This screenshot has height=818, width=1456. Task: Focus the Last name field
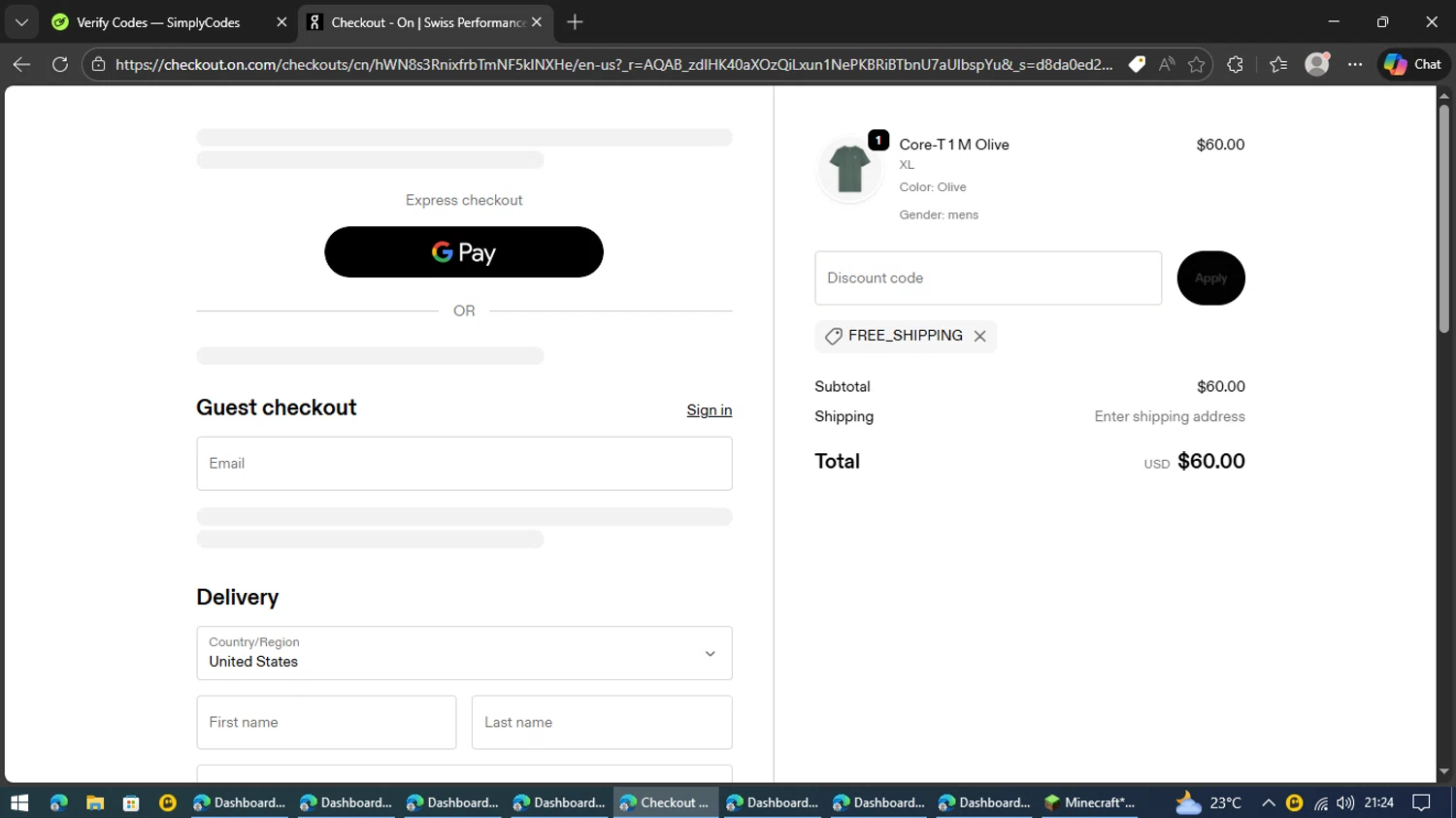point(602,722)
